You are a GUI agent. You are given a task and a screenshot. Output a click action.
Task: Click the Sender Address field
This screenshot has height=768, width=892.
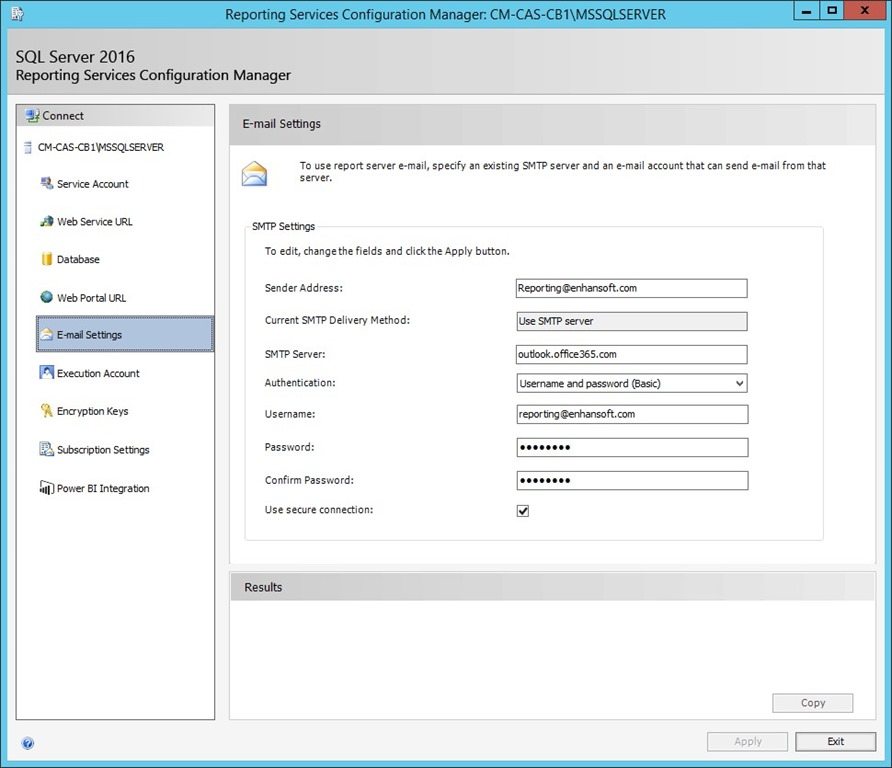click(x=631, y=288)
